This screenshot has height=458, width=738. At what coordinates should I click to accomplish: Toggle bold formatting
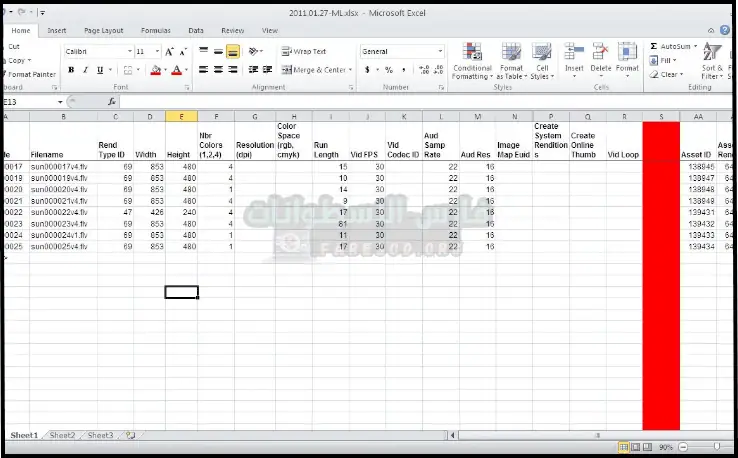click(x=71, y=70)
